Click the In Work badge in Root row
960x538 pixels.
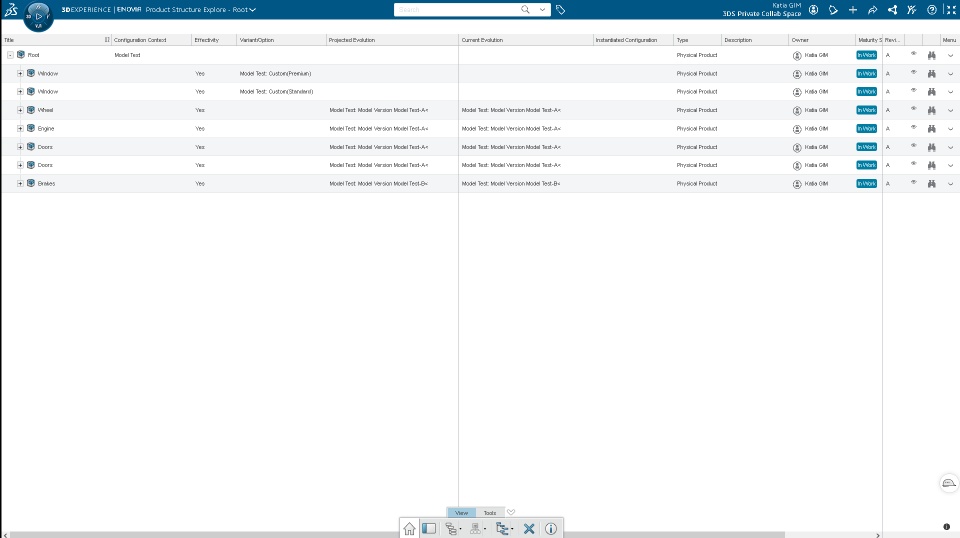click(x=866, y=55)
